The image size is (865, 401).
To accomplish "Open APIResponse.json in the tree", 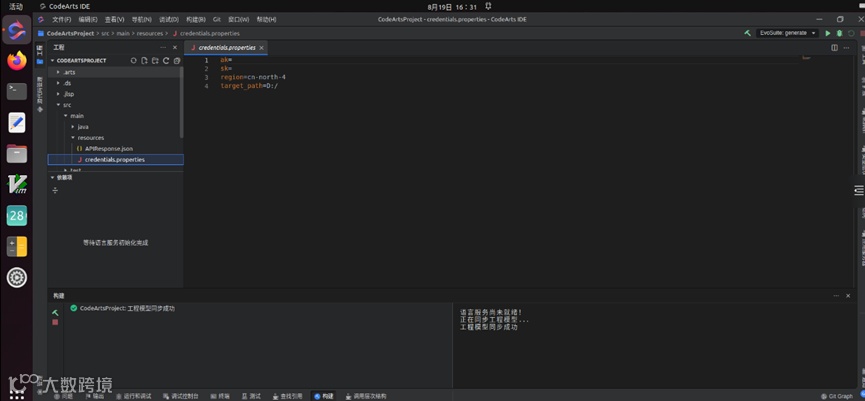I will coord(108,149).
